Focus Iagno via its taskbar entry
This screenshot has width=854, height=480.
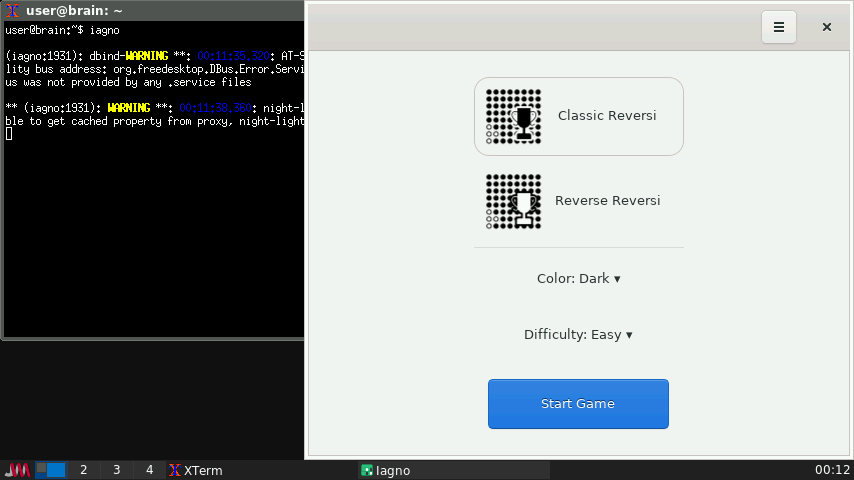[453, 470]
